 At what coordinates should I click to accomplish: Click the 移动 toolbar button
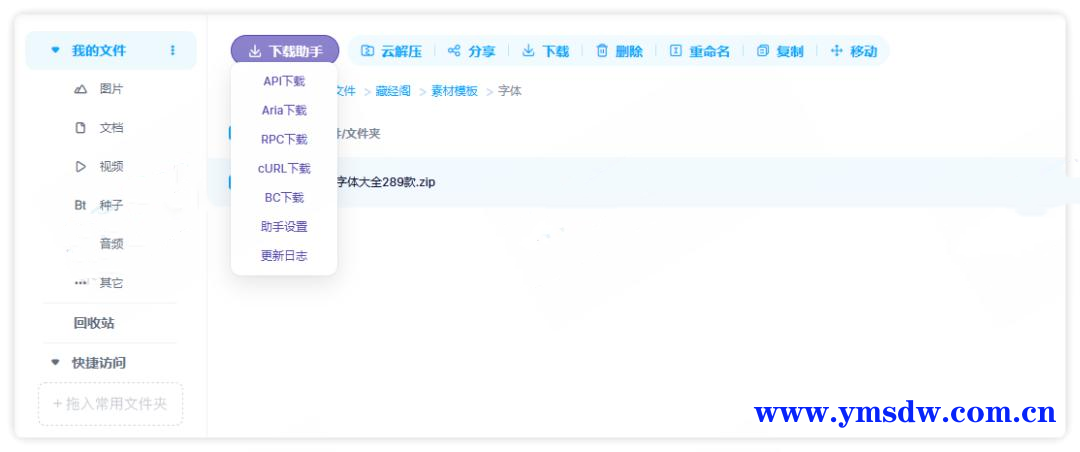(854, 51)
